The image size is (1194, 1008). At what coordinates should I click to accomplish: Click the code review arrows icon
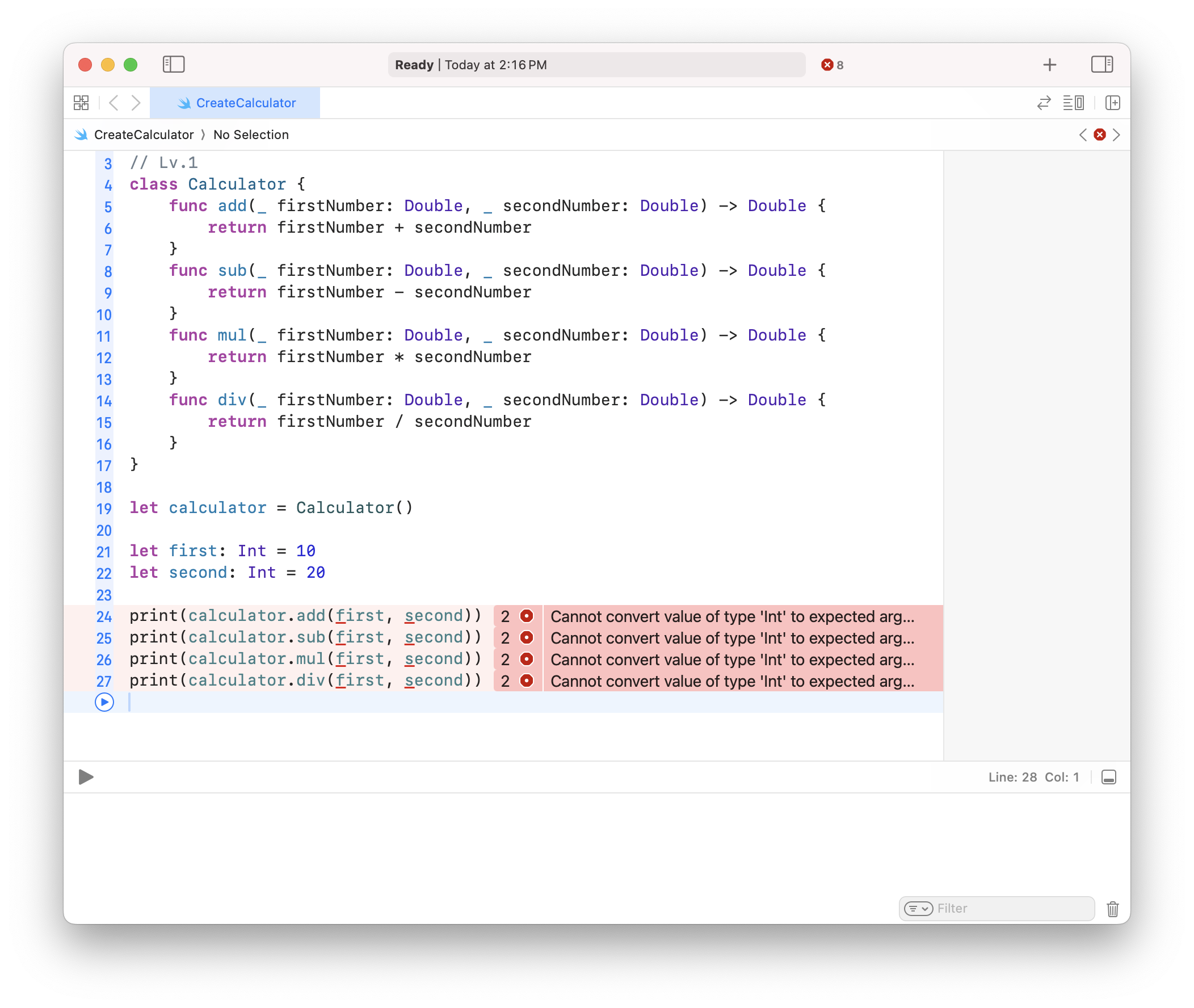point(1044,103)
